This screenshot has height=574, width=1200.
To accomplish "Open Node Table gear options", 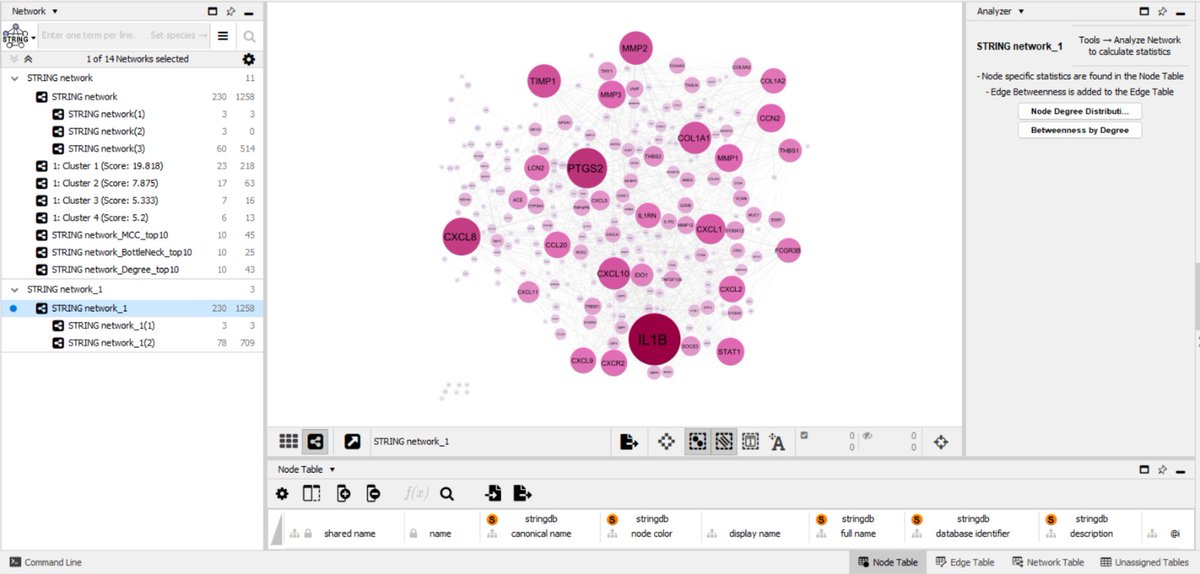I will click(282, 493).
